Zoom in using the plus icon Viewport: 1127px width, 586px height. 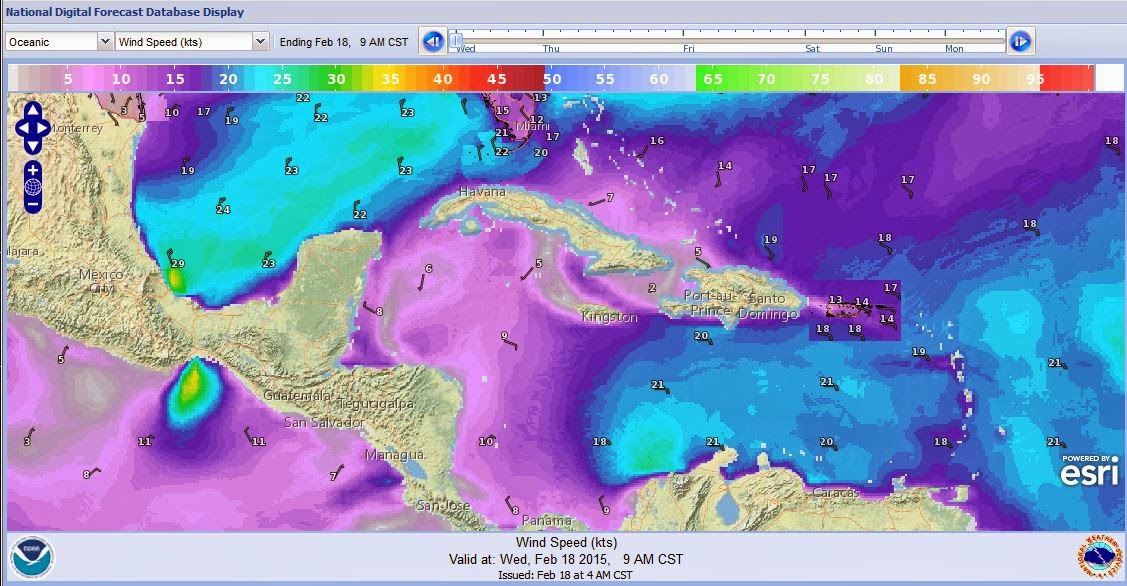tap(31, 170)
